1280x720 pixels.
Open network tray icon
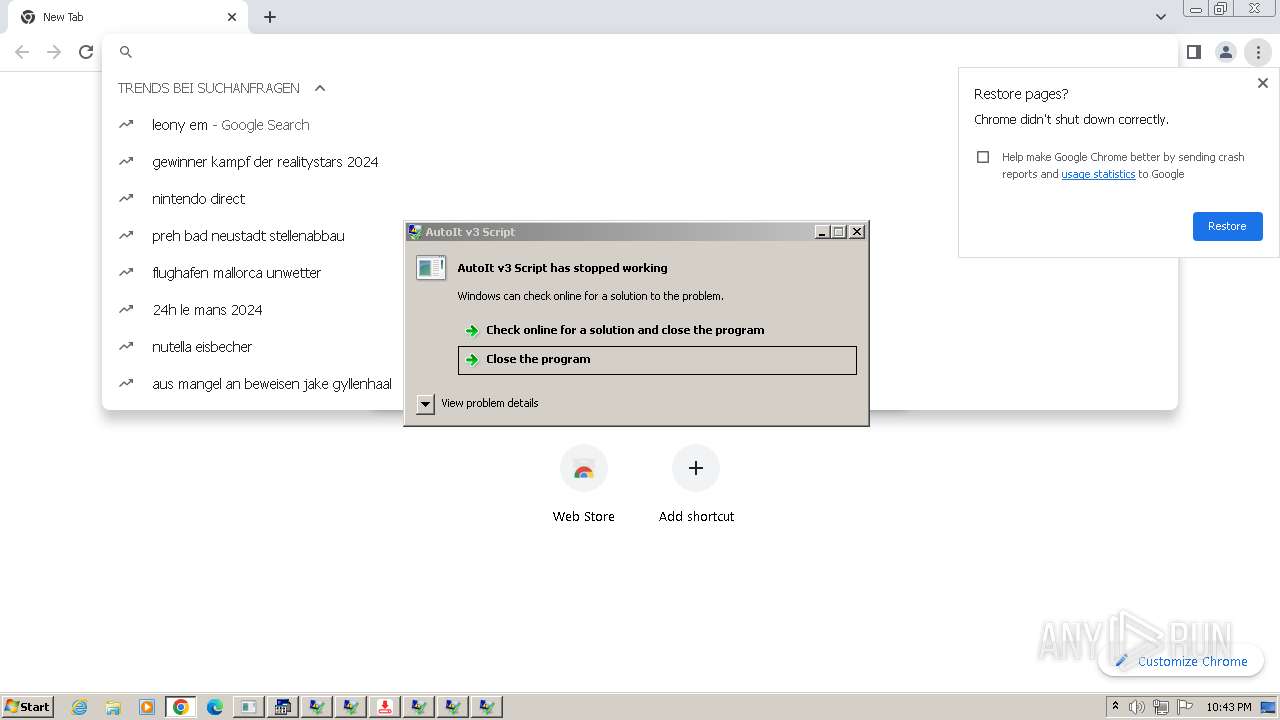1161,707
